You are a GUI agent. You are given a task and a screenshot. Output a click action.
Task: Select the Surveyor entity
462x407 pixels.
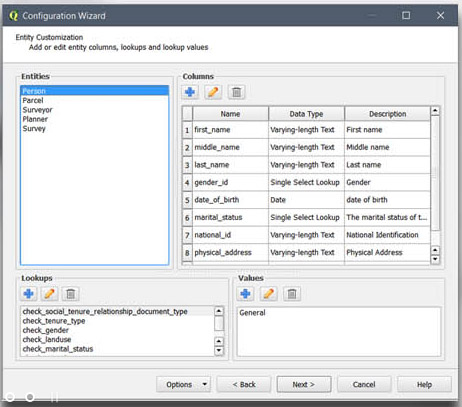coord(37,110)
